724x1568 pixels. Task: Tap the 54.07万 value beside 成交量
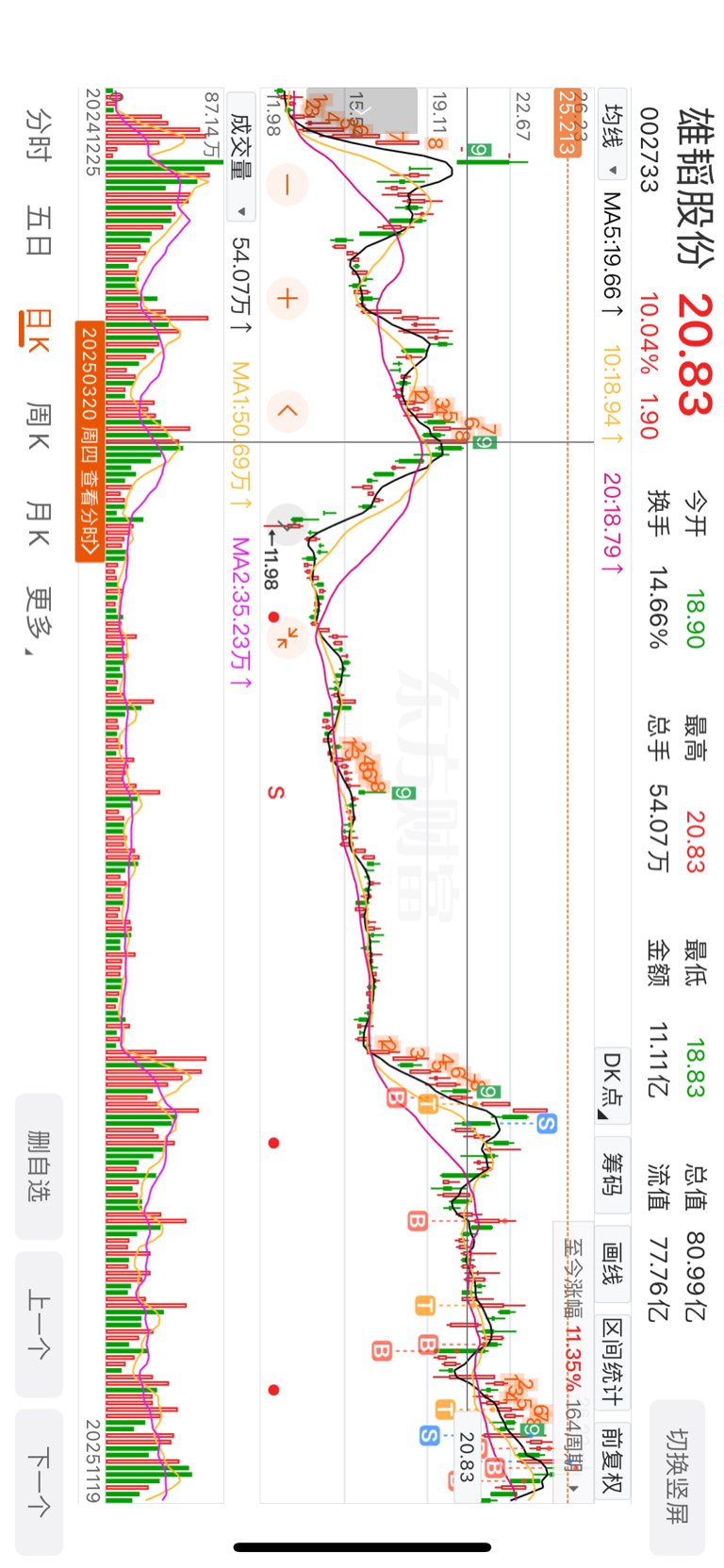click(x=240, y=286)
